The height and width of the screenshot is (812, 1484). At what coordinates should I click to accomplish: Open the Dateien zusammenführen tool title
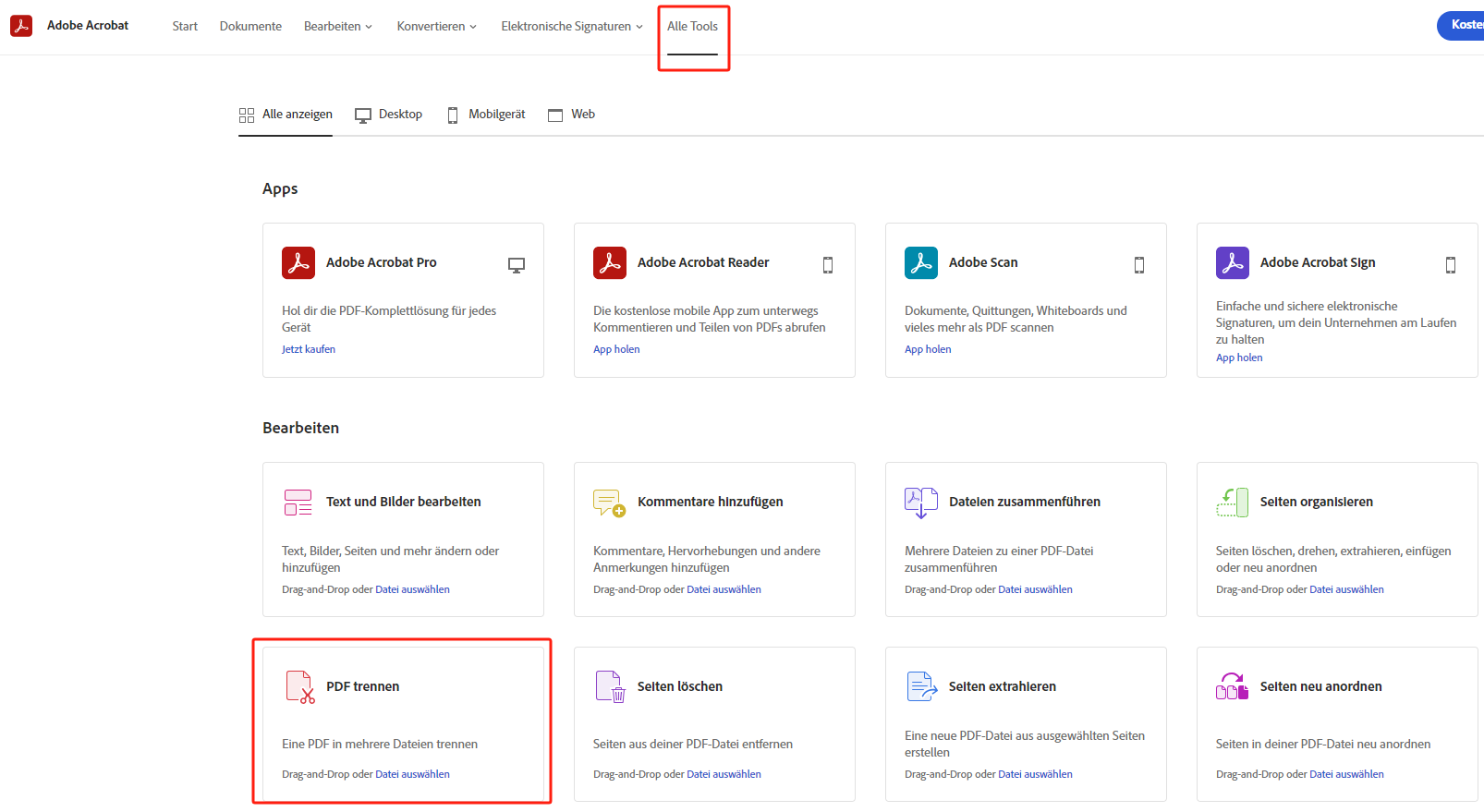pos(1025,502)
